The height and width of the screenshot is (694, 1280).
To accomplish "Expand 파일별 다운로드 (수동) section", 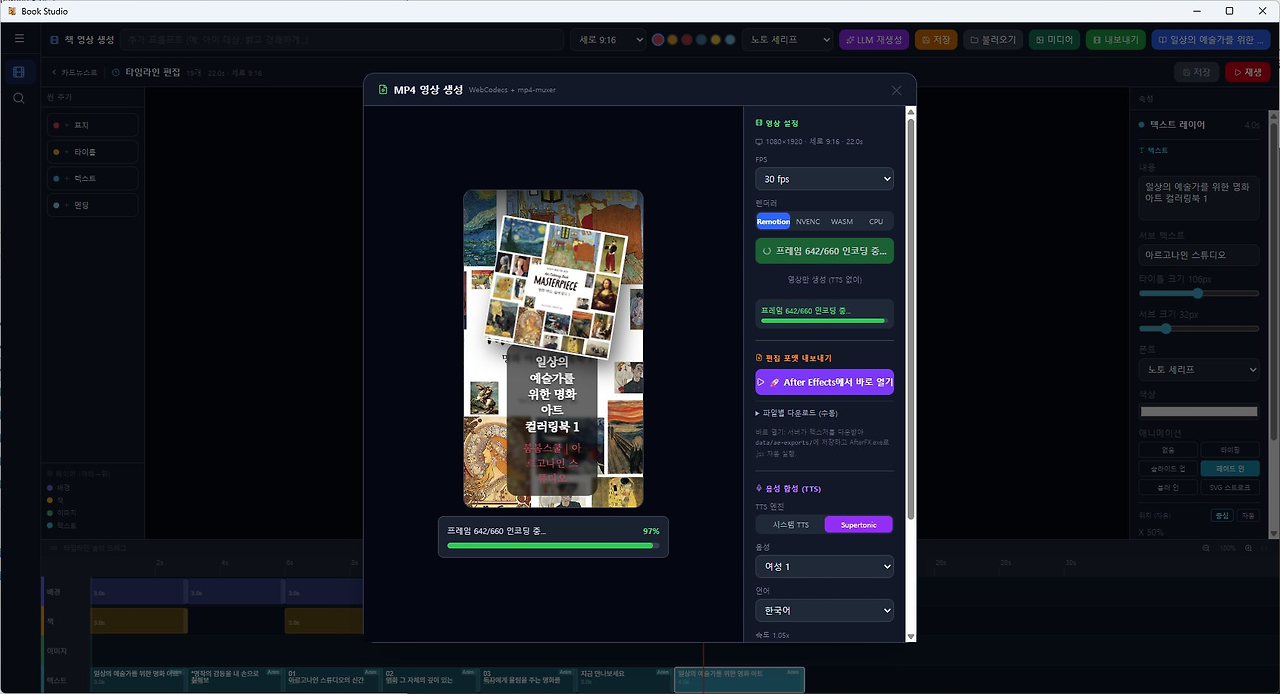I will pyautogui.click(x=796, y=412).
